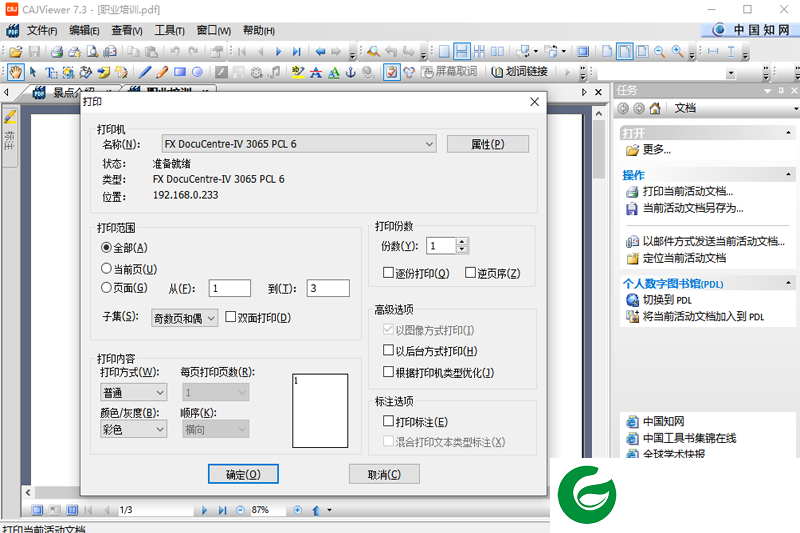Choose the blue line drawing tool

pyautogui.click(x=145, y=72)
